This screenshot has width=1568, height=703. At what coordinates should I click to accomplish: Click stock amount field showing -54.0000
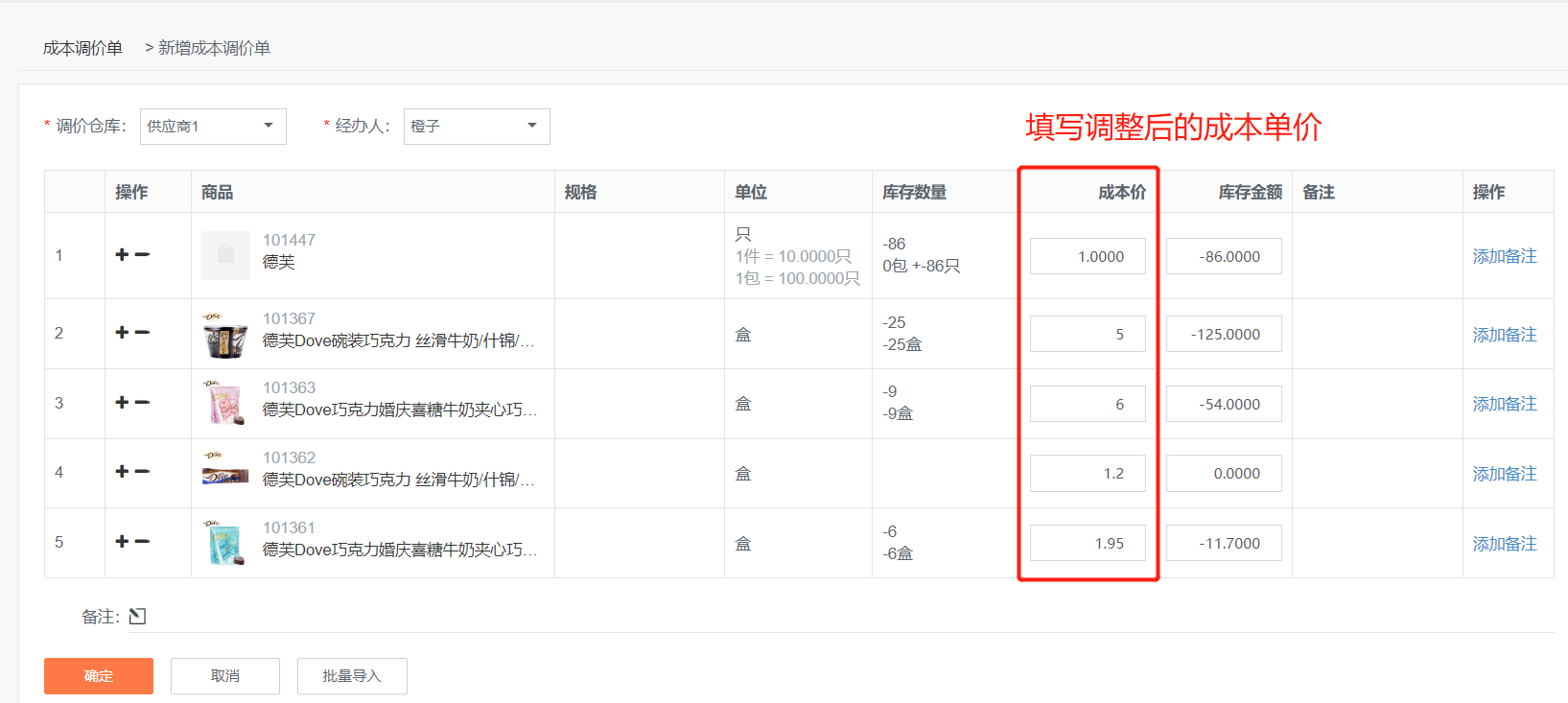[x=1224, y=404]
